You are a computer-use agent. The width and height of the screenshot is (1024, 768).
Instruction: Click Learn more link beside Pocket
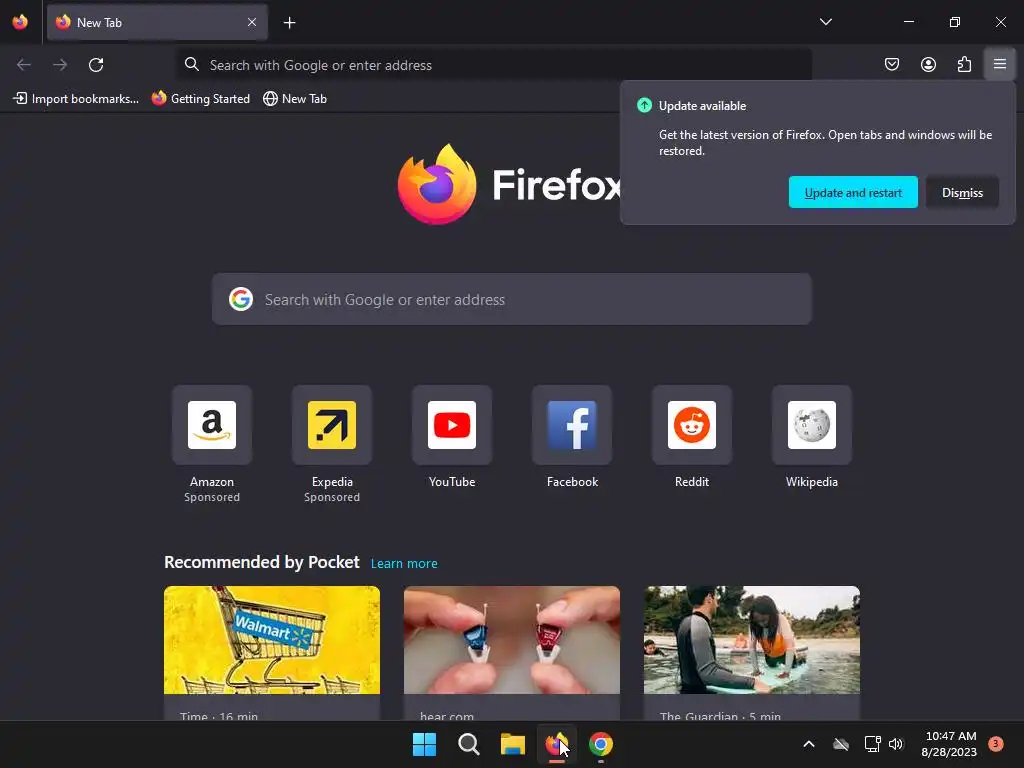click(404, 564)
